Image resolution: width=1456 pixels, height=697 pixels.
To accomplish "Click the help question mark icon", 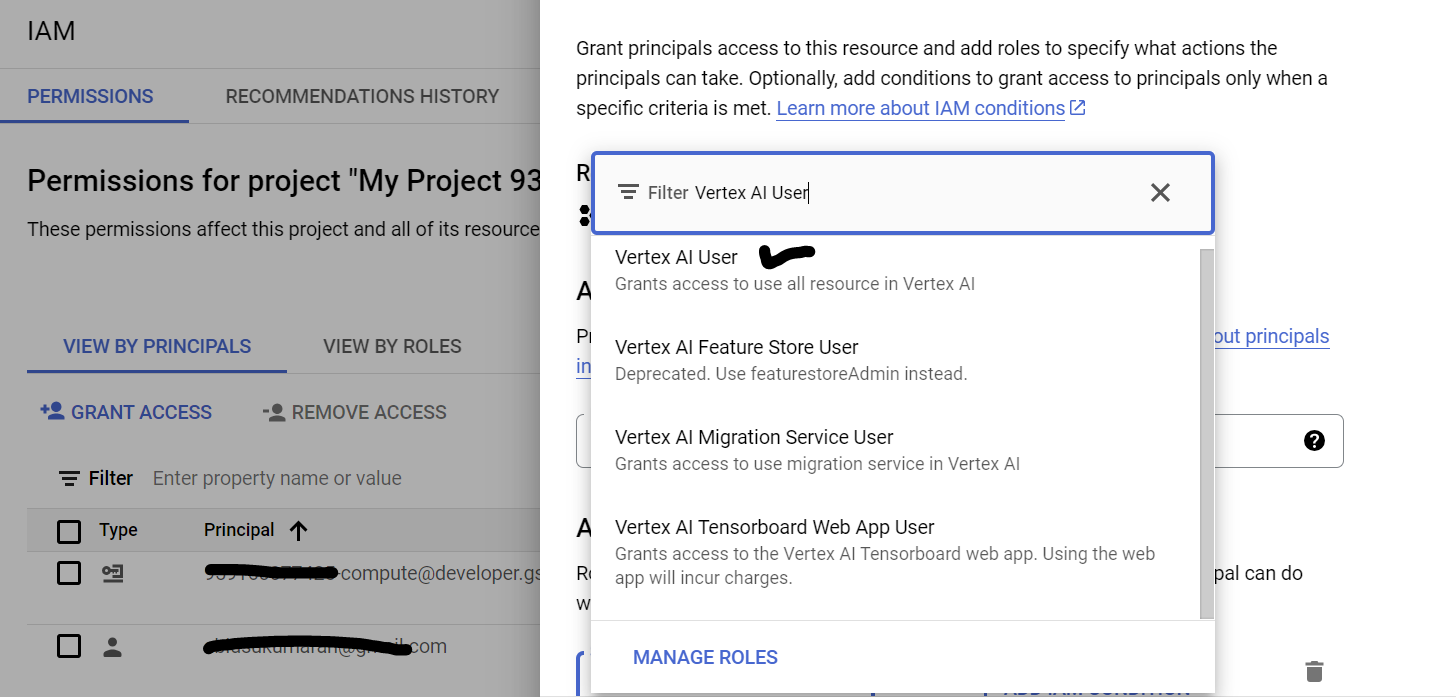I will click(1314, 441).
